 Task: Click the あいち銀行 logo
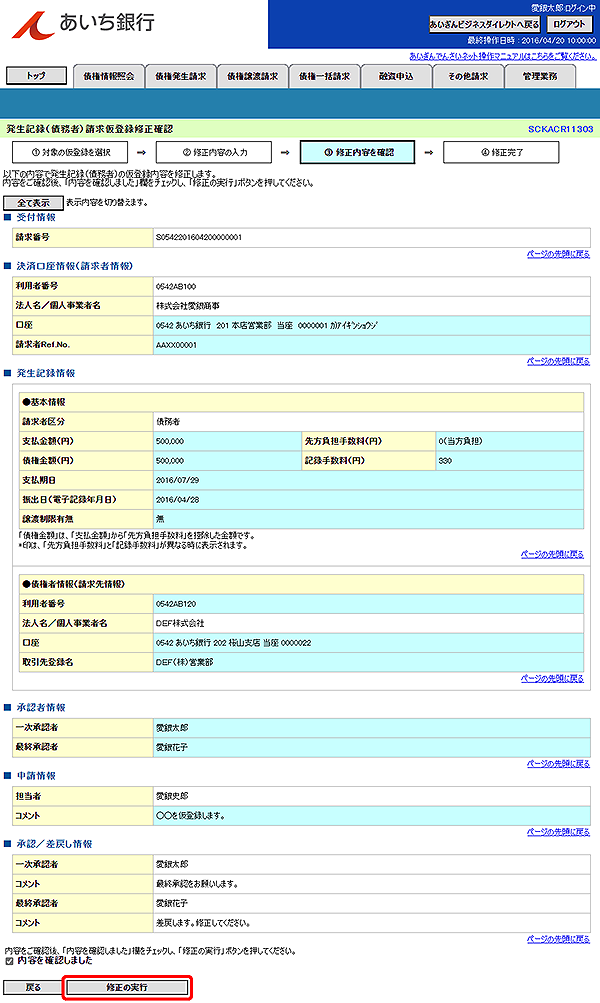point(84,24)
